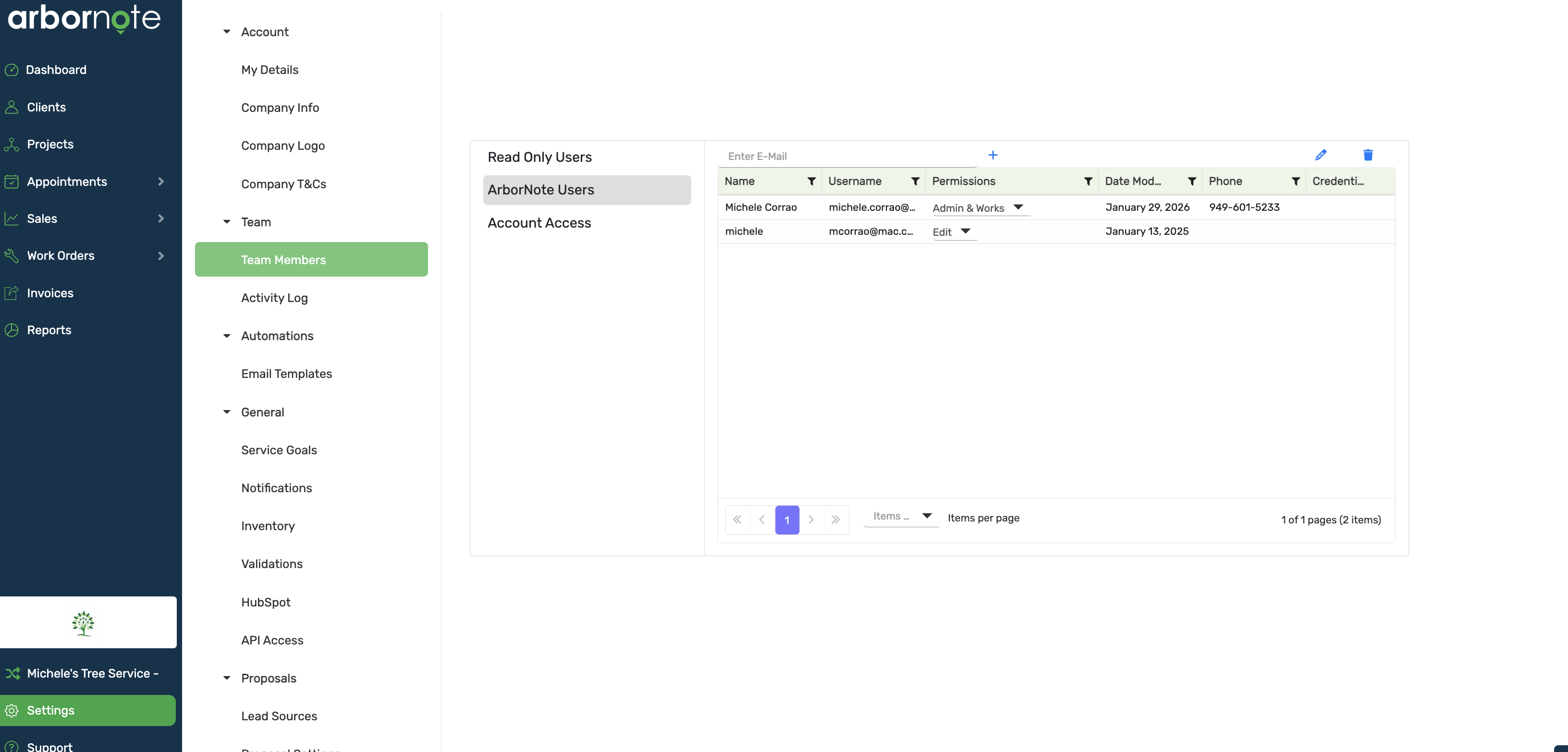Collapse the Automations settings section
This screenshot has width=1568, height=752.
pos(226,336)
